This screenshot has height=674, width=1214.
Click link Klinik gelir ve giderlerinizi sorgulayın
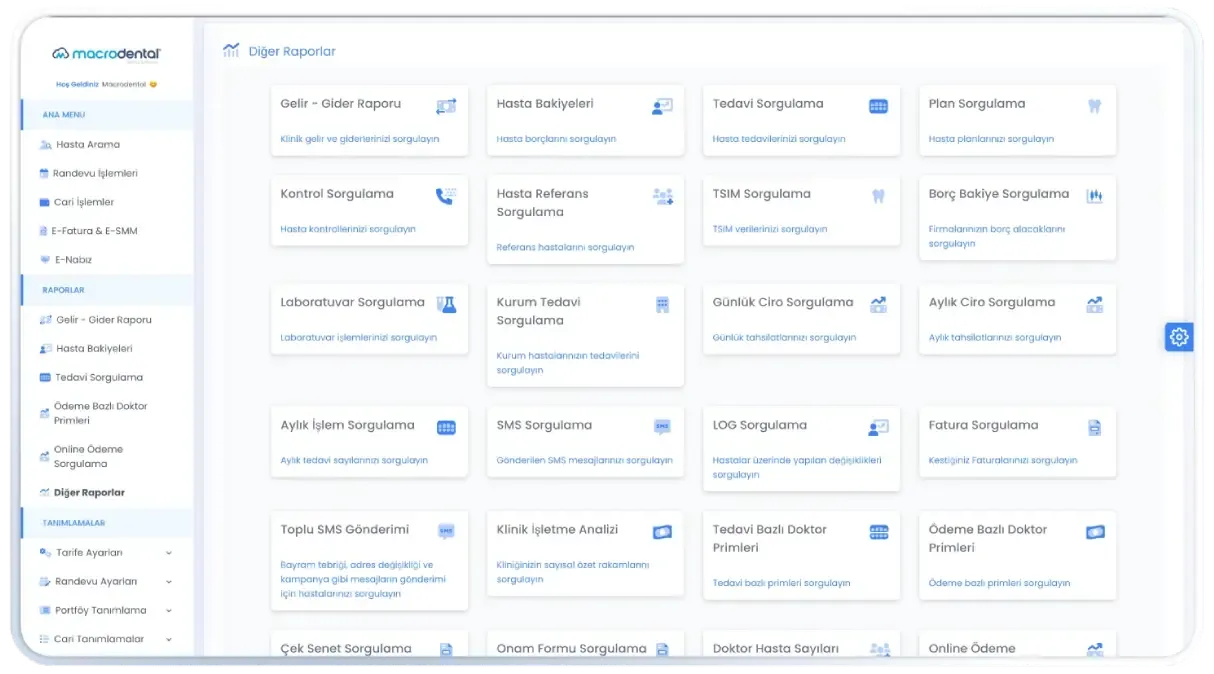tap(360, 139)
